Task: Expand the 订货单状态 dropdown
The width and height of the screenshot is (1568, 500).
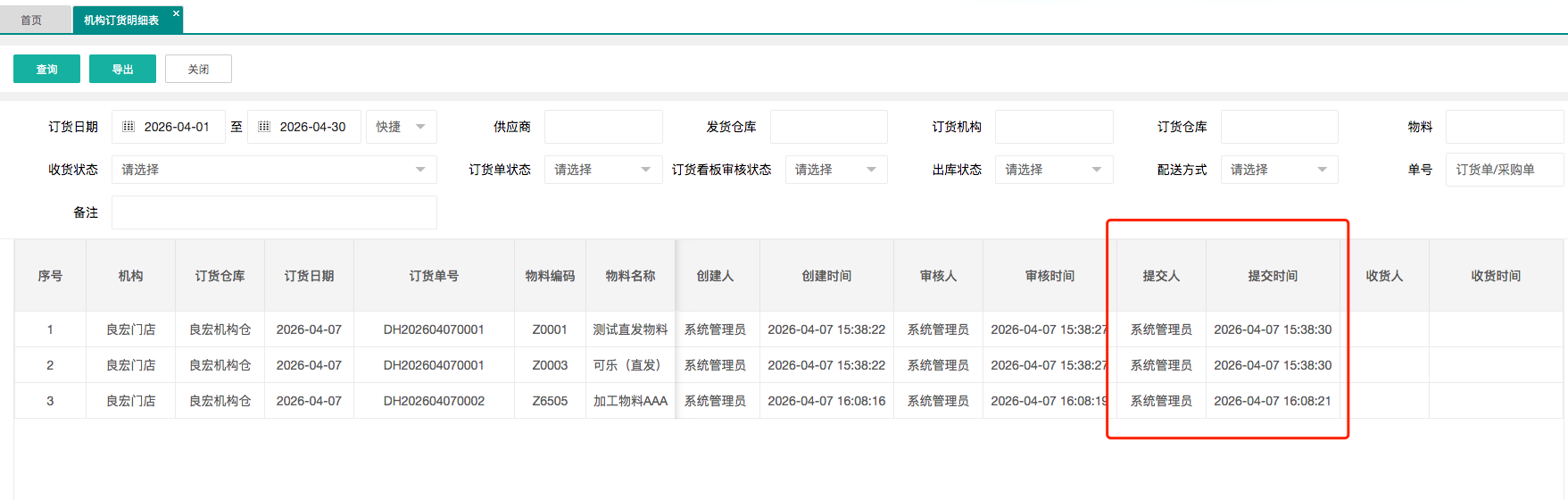Action: pyautogui.click(x=603, y=170)
